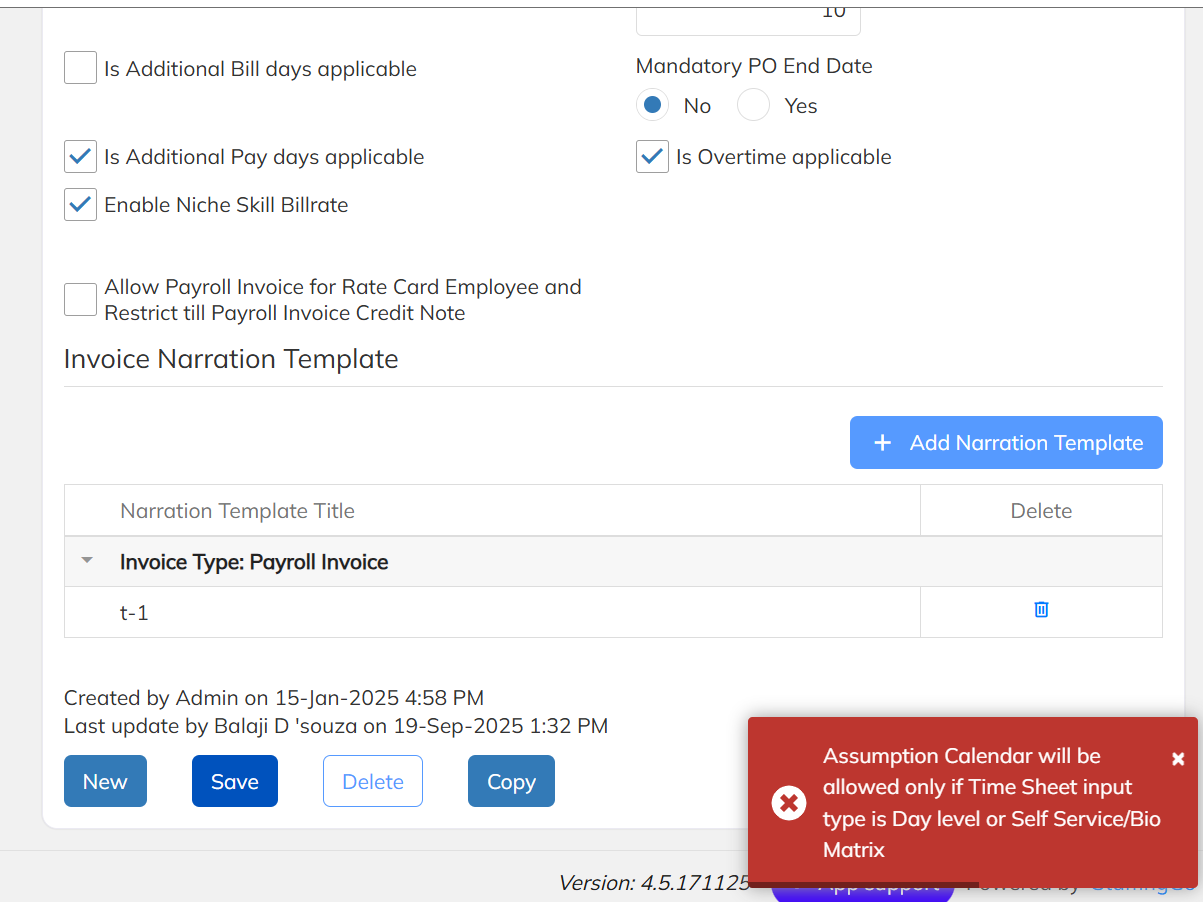Uncheck Is Additional Pay days applicable
Screen dimensions: 1203x902
(80, 157)
